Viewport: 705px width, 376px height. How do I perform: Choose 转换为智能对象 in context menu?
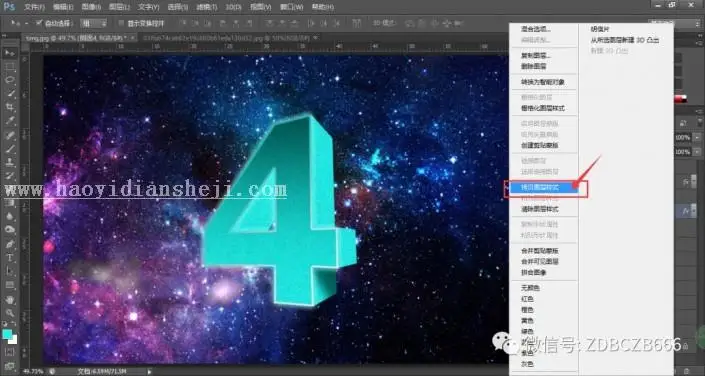(544, 82)
